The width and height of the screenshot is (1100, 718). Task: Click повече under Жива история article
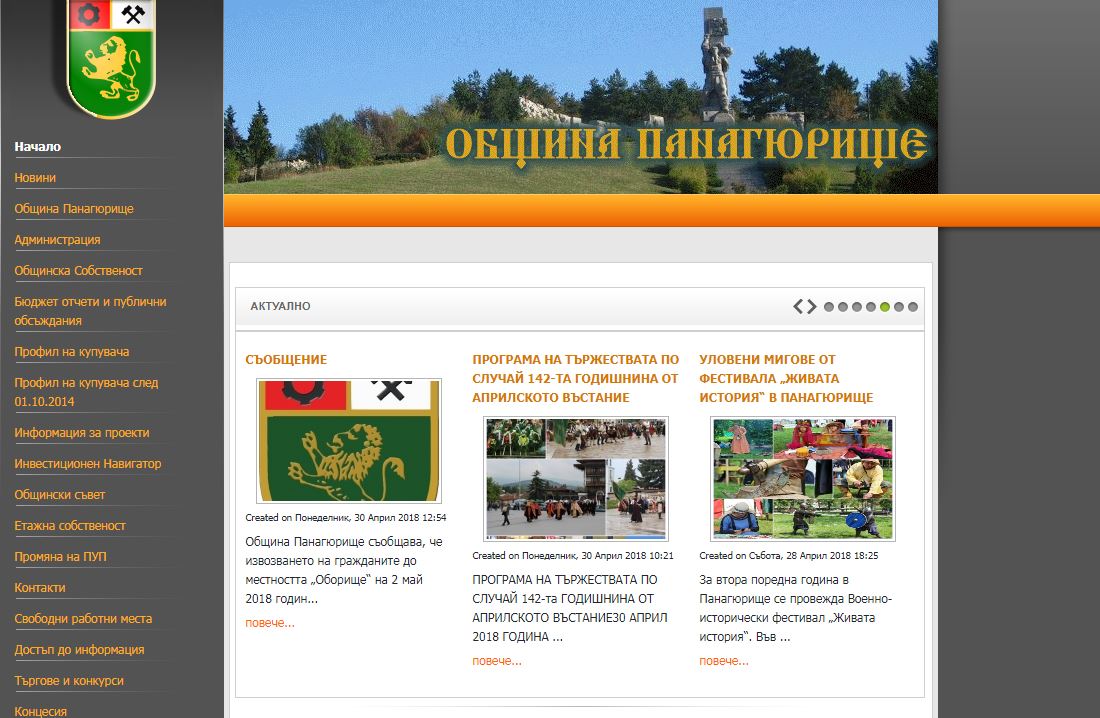(724, 660)
